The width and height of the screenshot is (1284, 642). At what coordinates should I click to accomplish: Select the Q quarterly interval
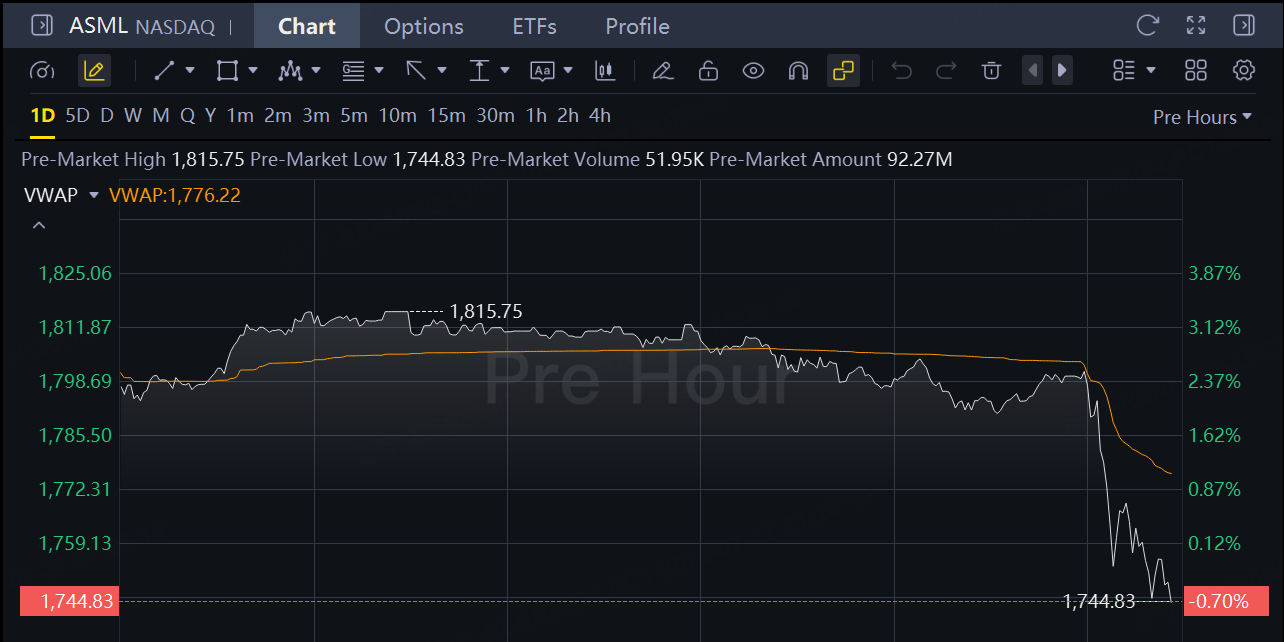187,116
